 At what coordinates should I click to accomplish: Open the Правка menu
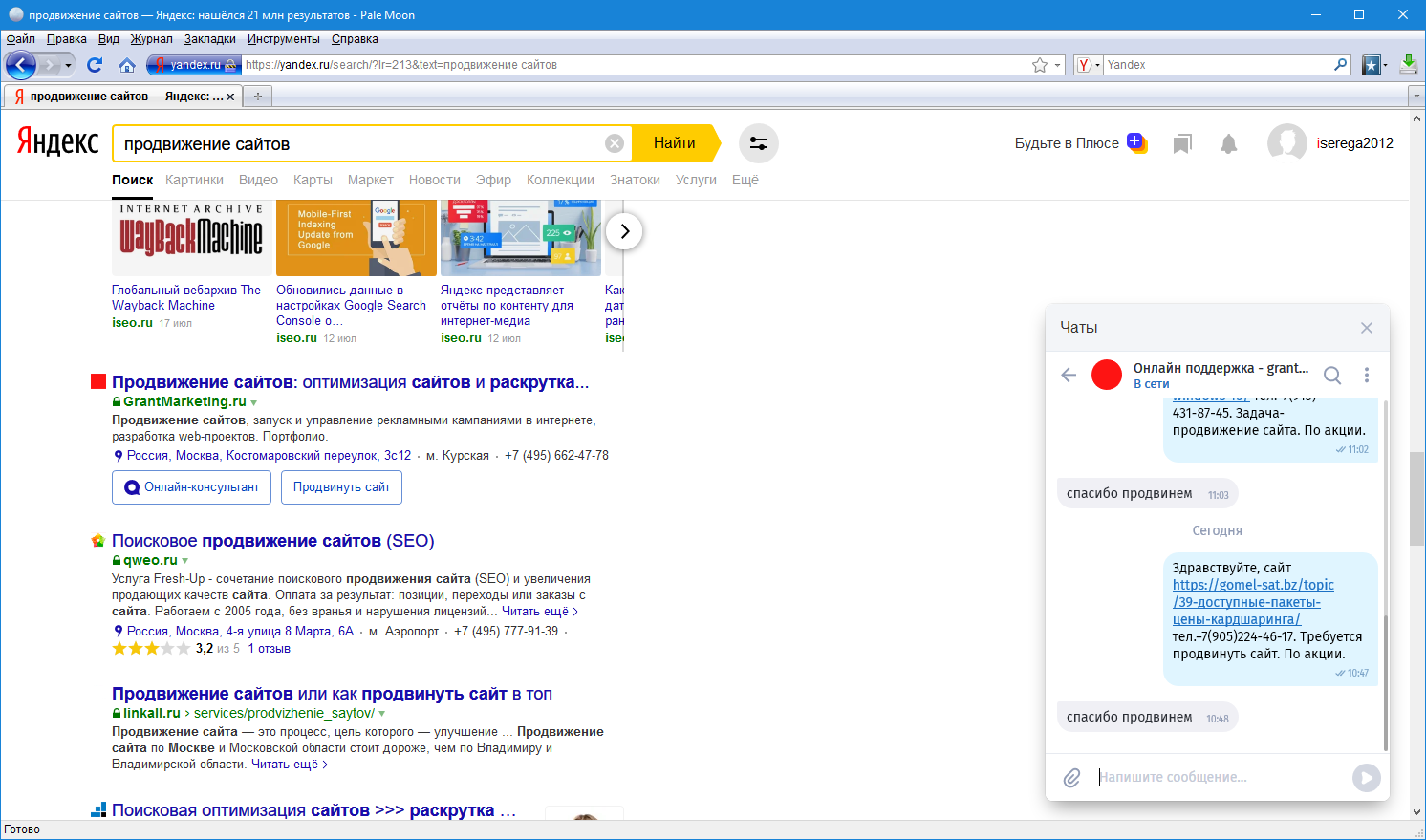point(66,39)
